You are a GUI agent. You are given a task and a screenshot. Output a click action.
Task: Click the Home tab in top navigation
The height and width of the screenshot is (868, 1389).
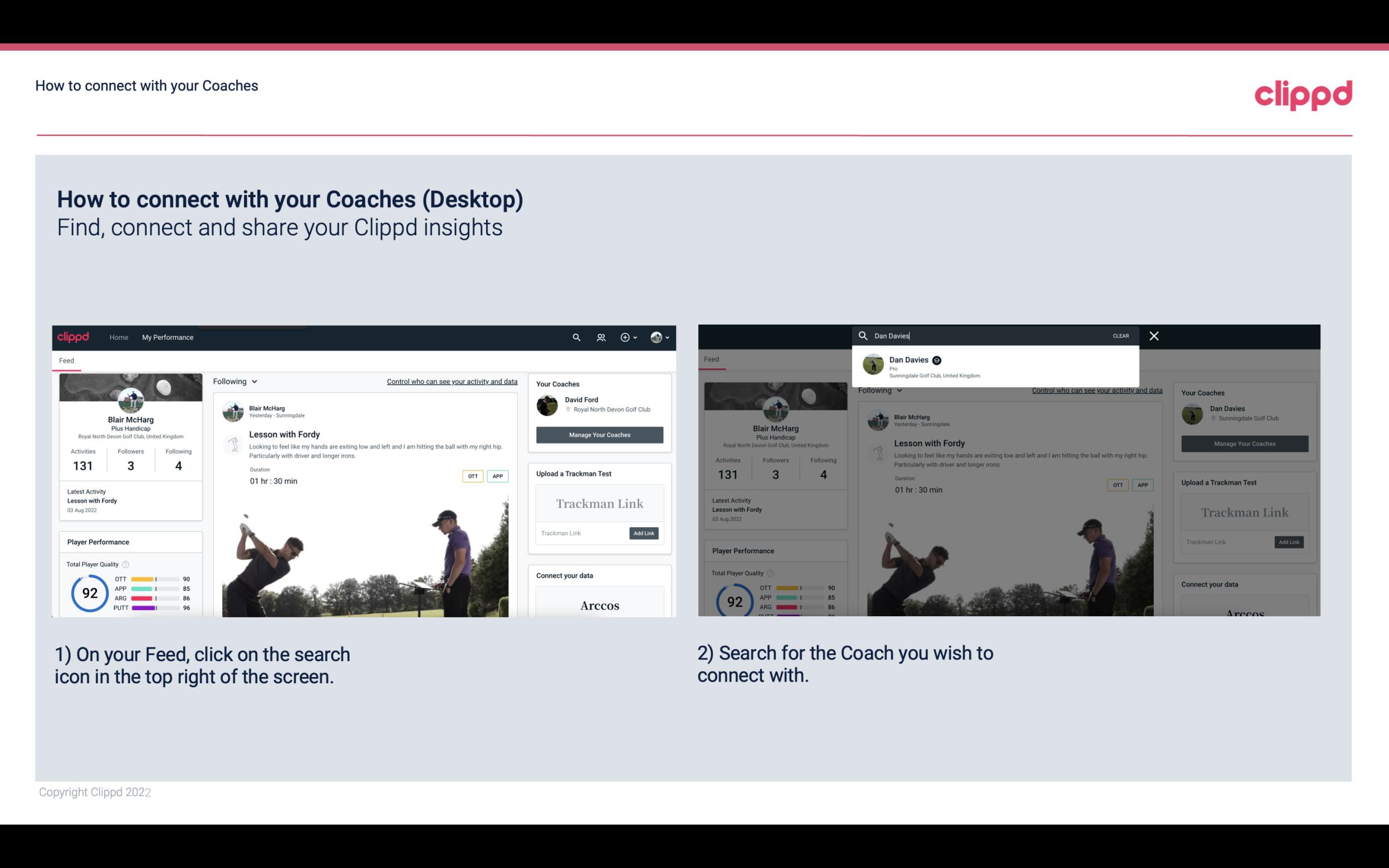(x=118, y=337)
